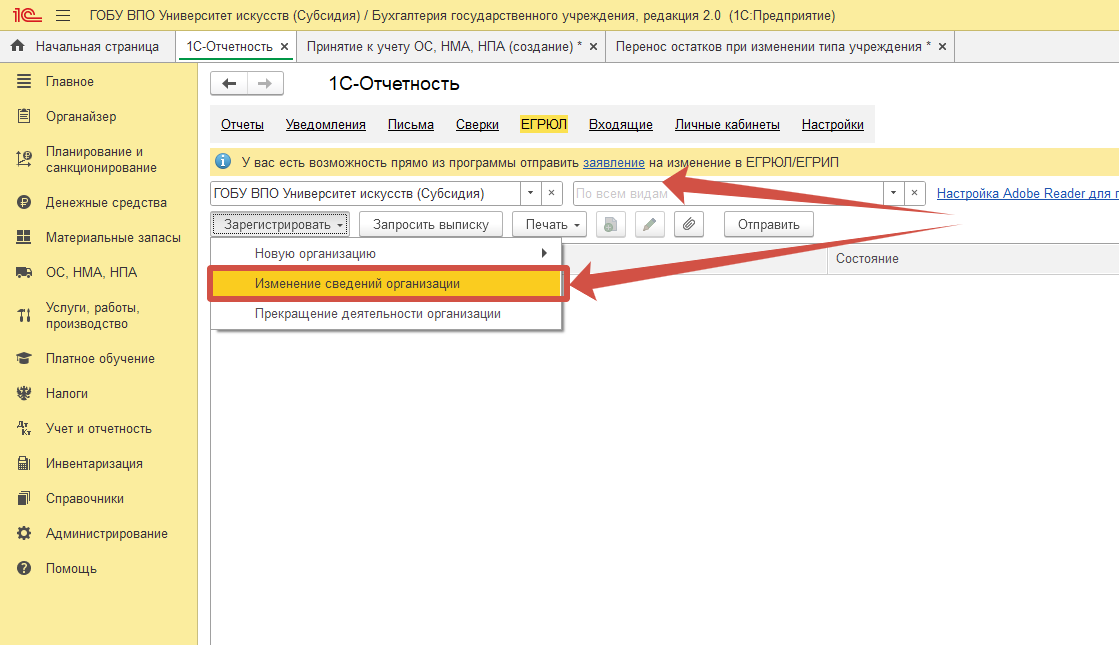Open the Справочники section
Image resolution: width=1119 pixels, height=645 pixels.
(85, 499)
